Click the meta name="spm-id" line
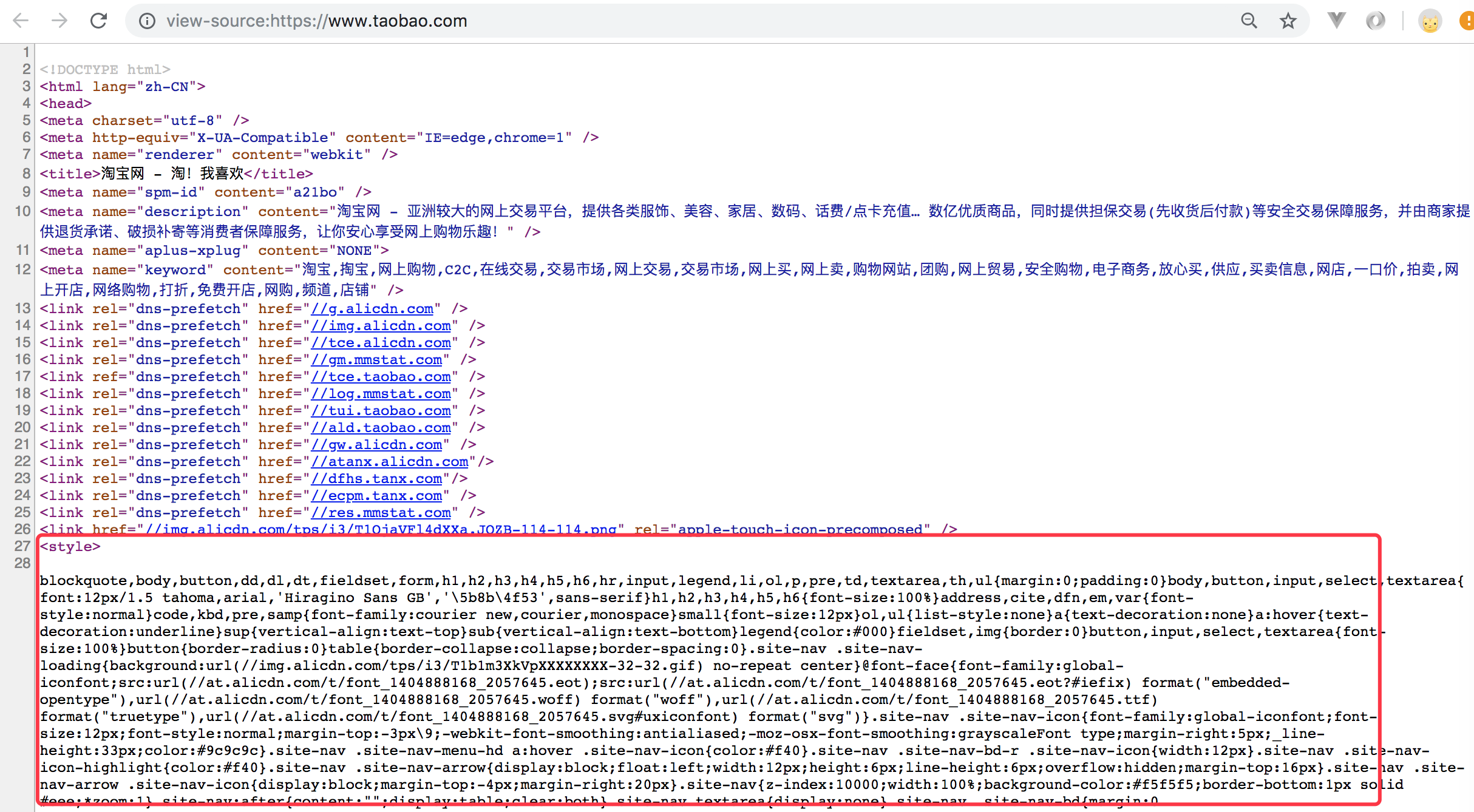The height and width of the screenshot is (812, 1474). (206, 192)
